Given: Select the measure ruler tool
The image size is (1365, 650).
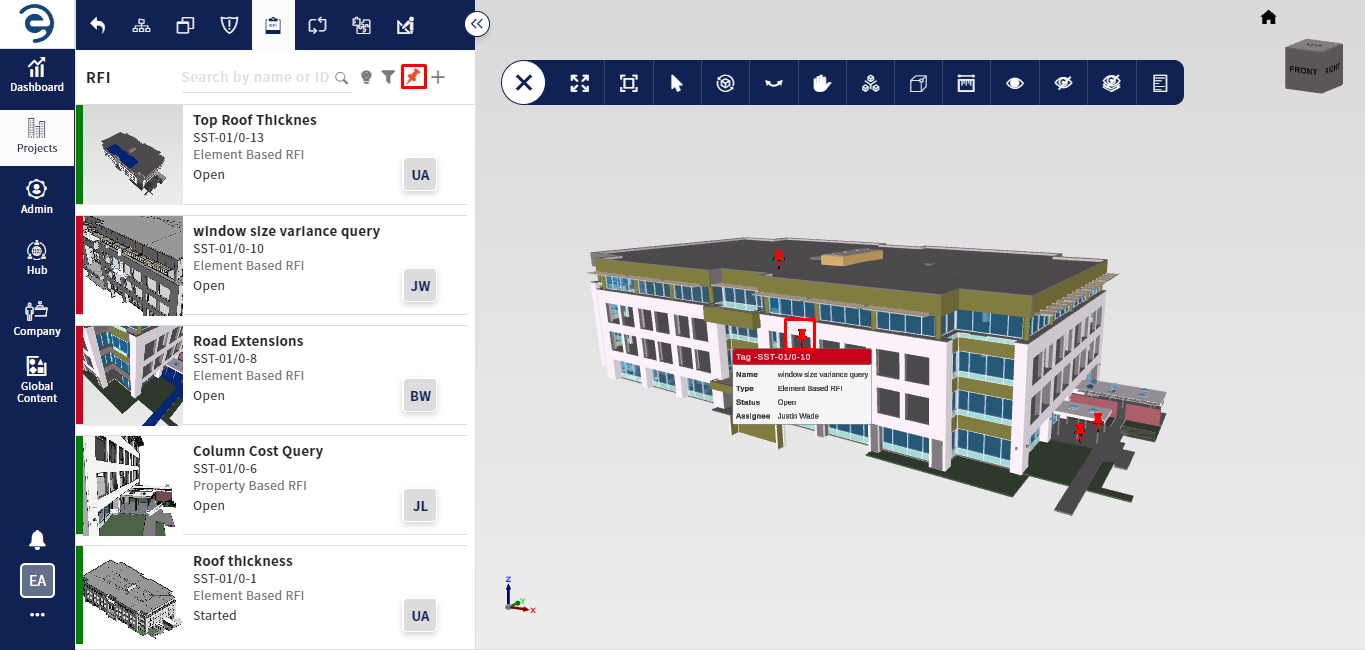Looking at the screenshot, I should pyautogui.click(x=966, y=83).
